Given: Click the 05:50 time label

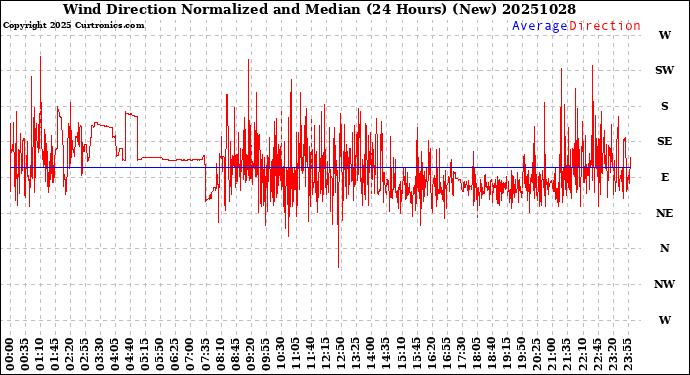Looking at the screenshot, I should (160, 353).
